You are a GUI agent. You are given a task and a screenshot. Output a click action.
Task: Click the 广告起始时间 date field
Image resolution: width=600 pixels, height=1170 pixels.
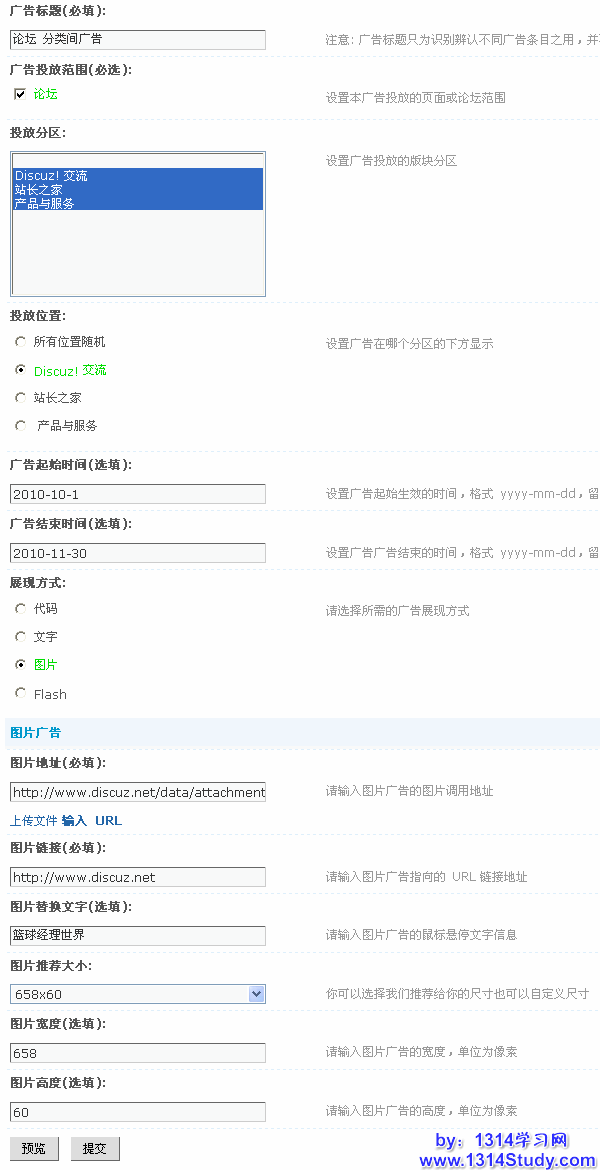tap(138, 494)
